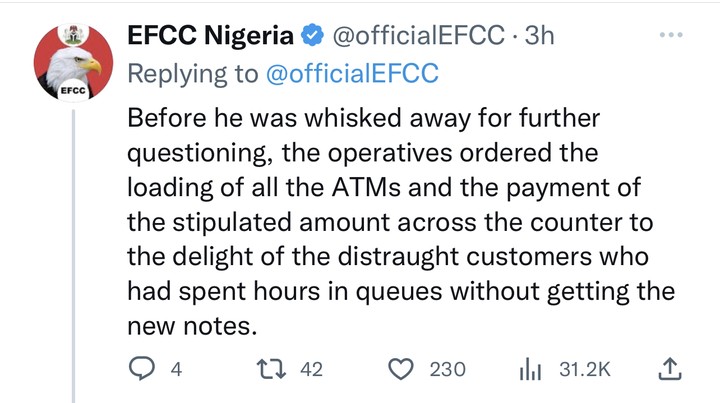Screen dimensions: 720x403
Task: Open the tweet by clicking its body text
Action: (x=400, y=217)
